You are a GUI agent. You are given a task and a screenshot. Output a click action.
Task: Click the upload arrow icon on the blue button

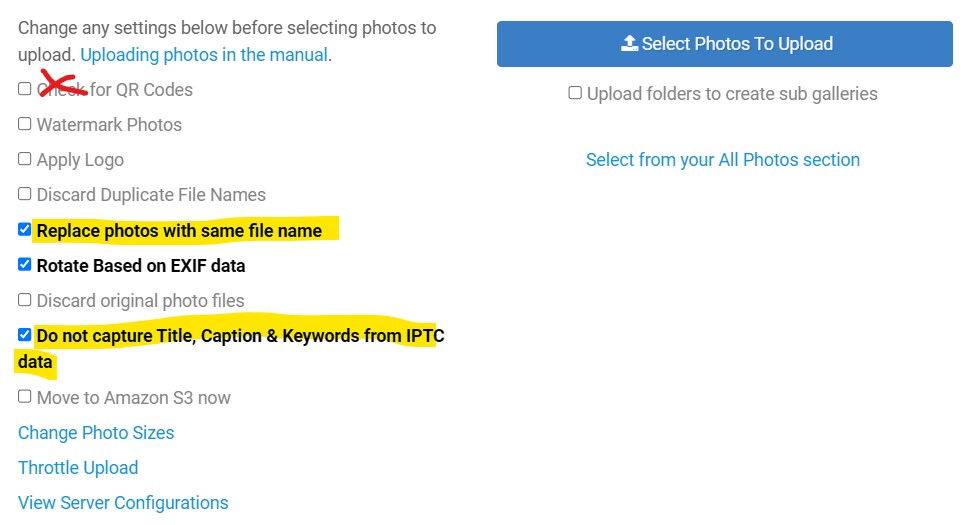point(629,43)
